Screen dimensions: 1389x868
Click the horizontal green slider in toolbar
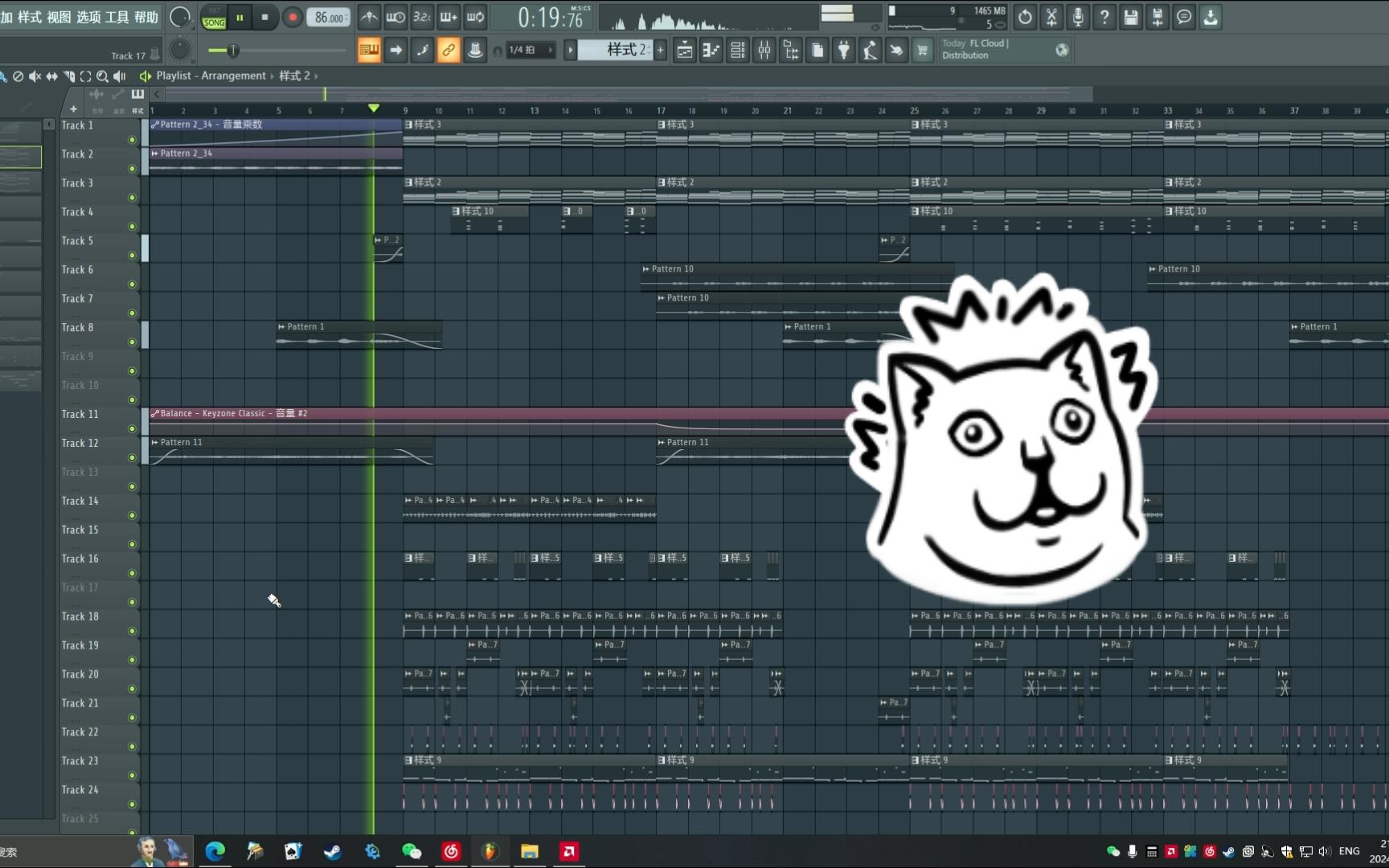[277, 51]
